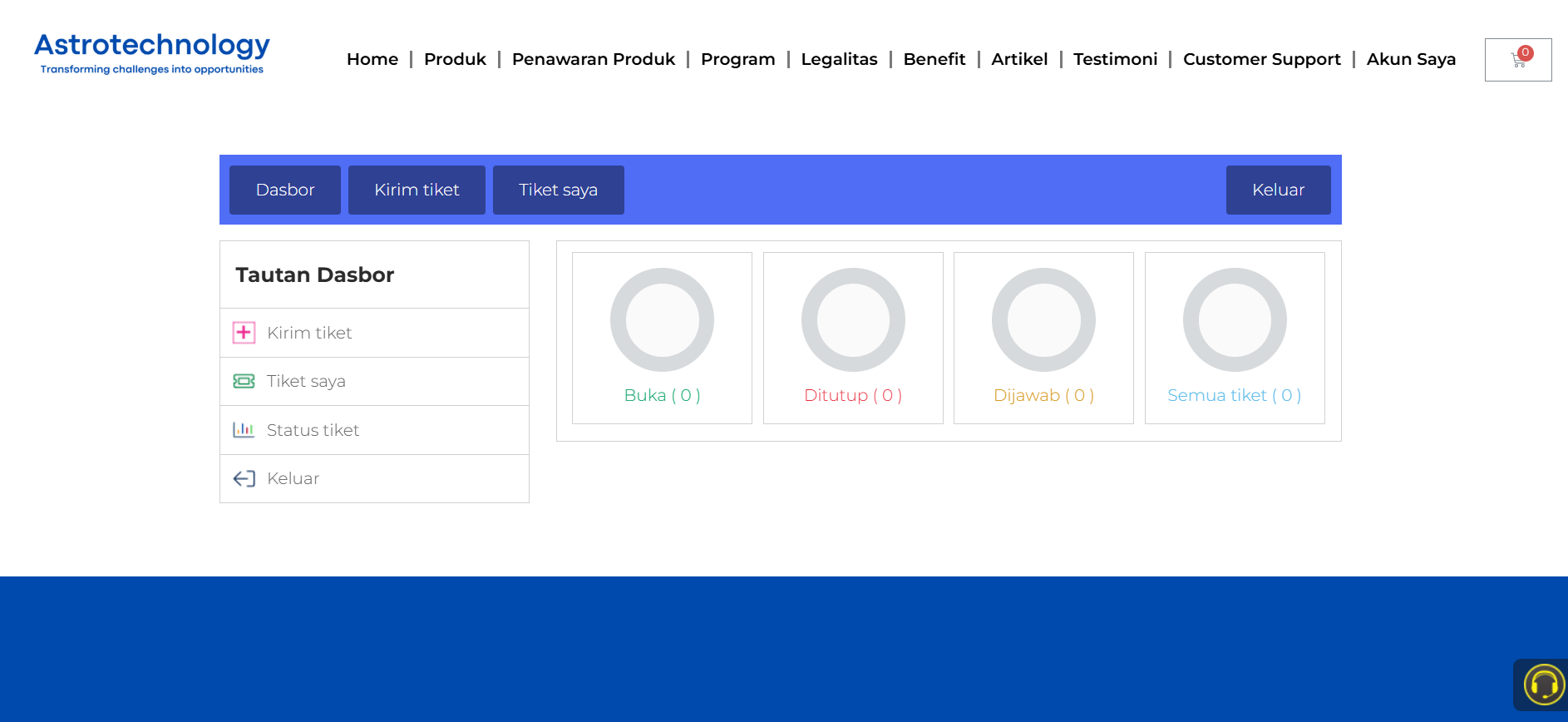Screen dimensions: 1568x722
Task: Open the headset support chat widget
Action: point(1543,685)
